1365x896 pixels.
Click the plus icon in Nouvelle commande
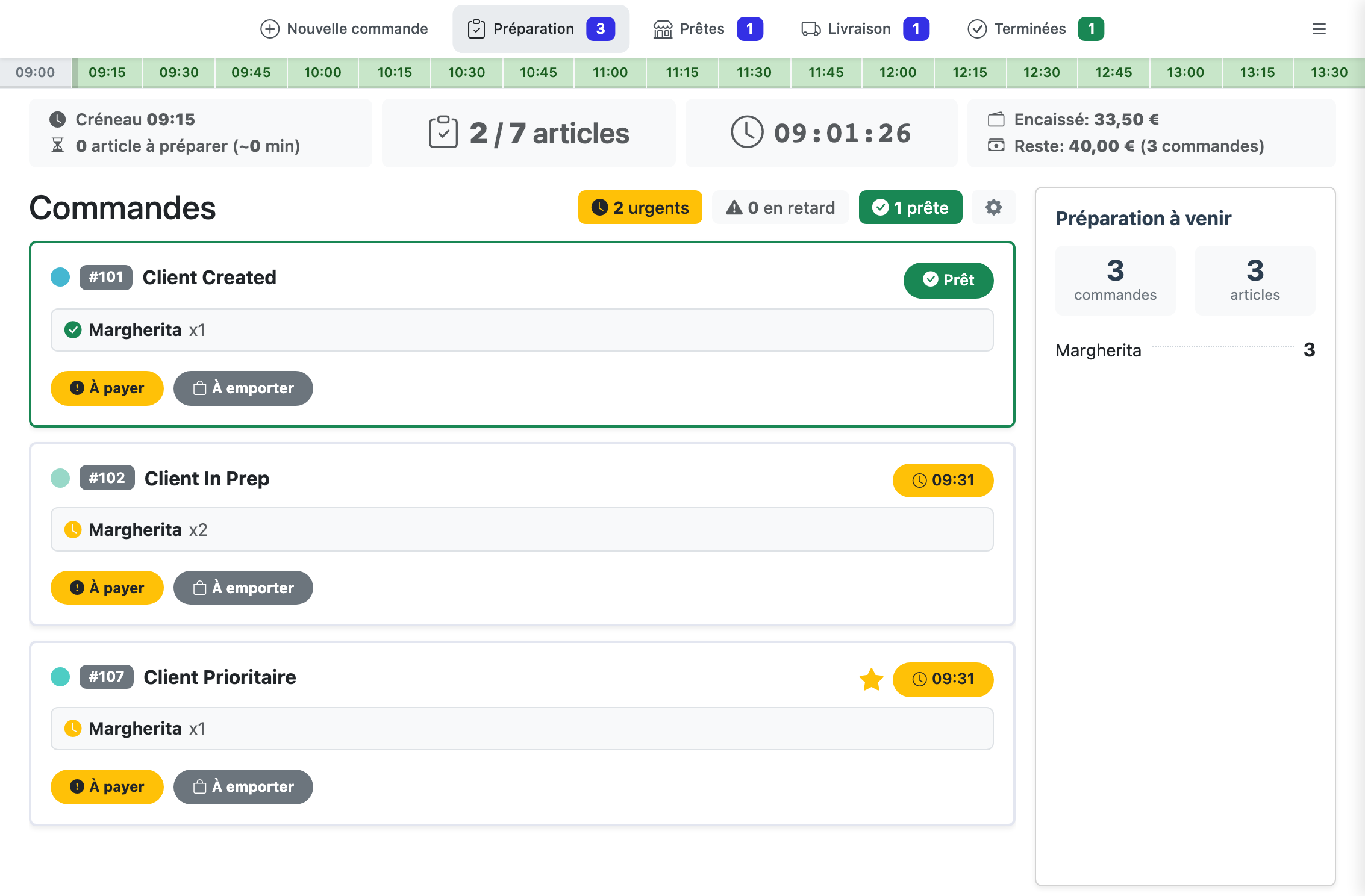click(269, 29)
